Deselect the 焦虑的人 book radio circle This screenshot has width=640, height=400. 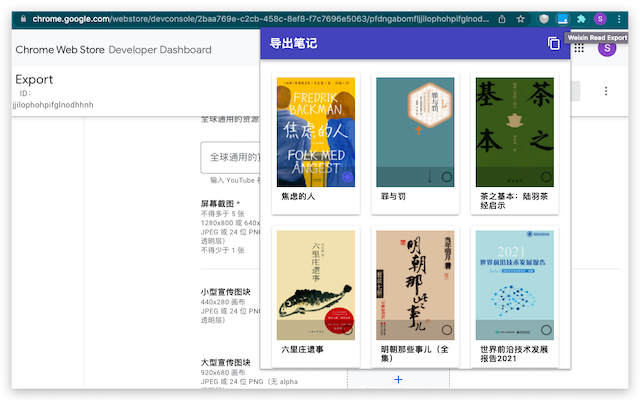coord(347,177)
